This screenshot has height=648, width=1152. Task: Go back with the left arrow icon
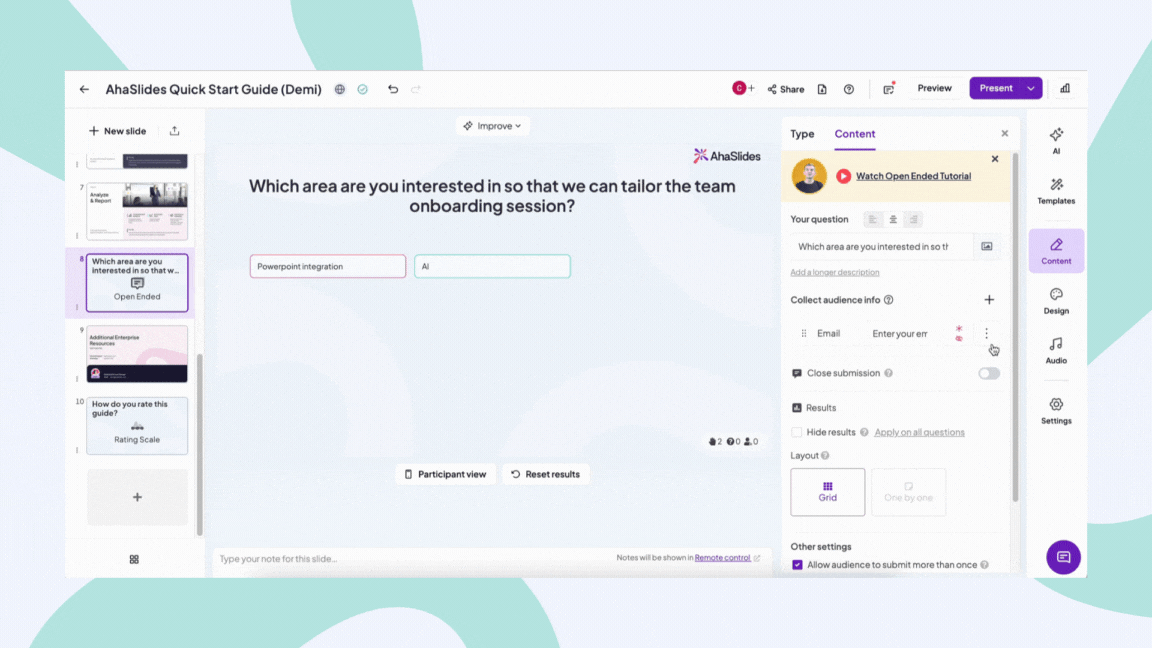[84, 89]
